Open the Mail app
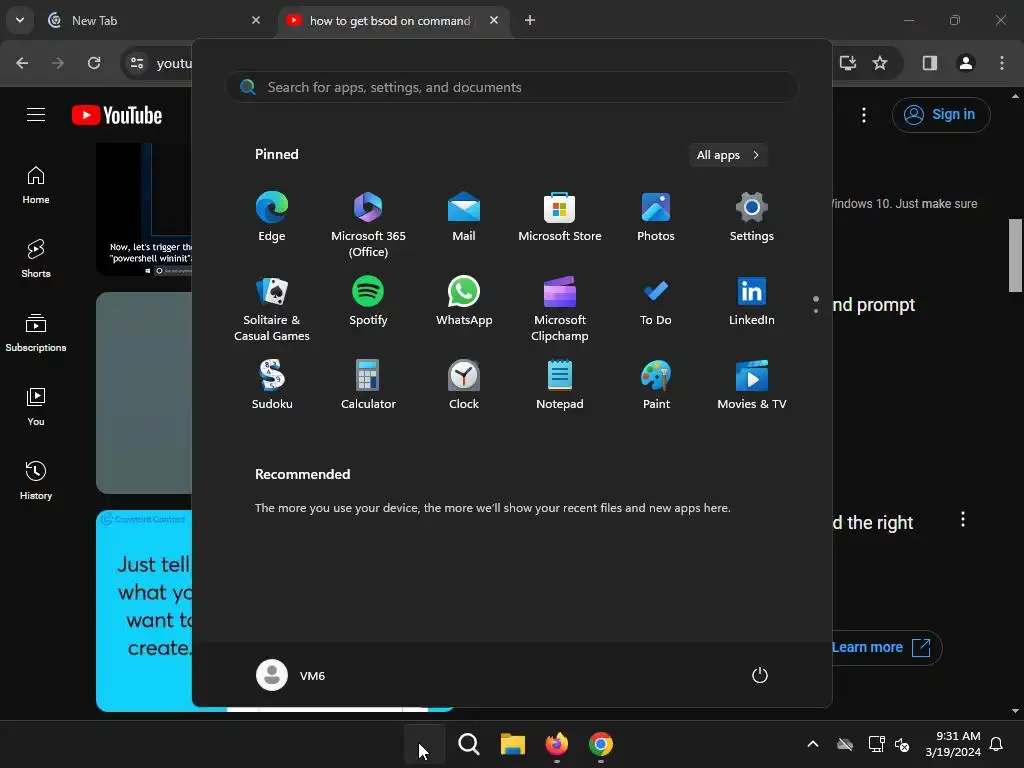1024x768 pixels. [x=464, y=217]
